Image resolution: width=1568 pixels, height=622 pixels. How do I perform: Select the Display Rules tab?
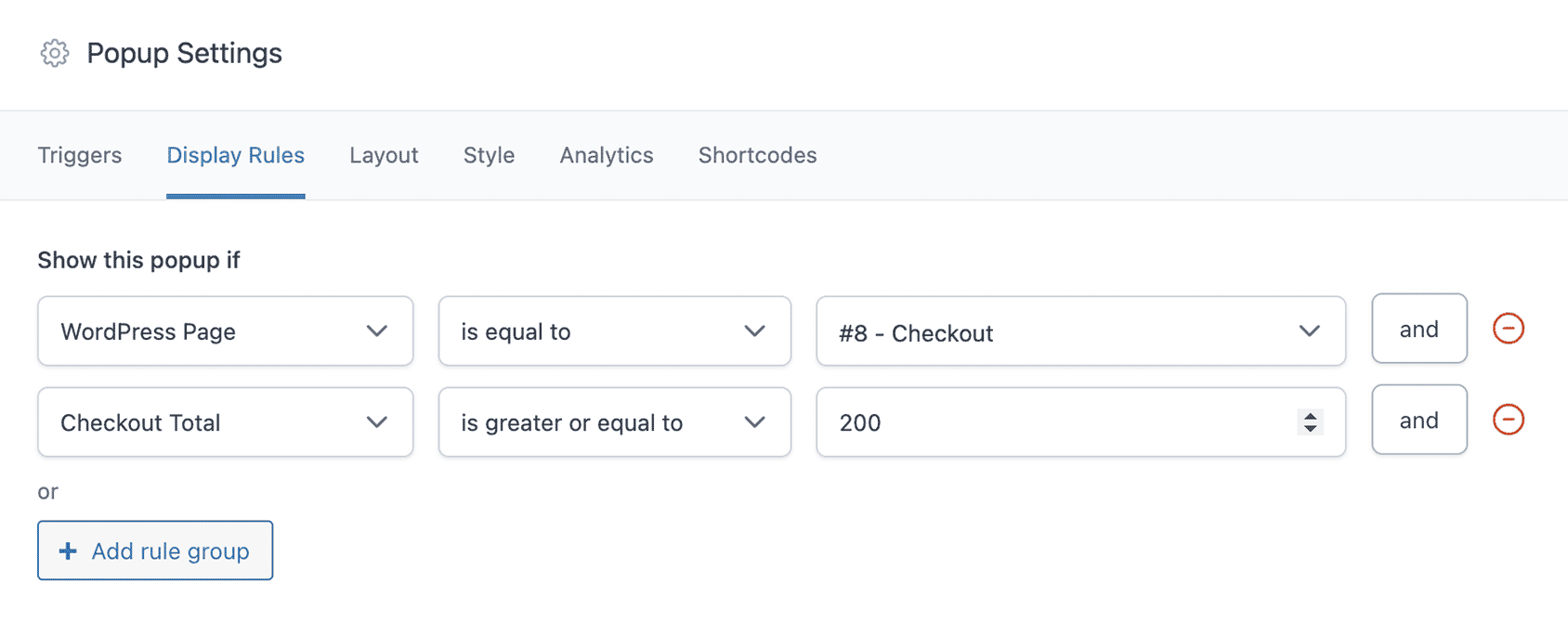pyautogui.click(x=236, y=155)
